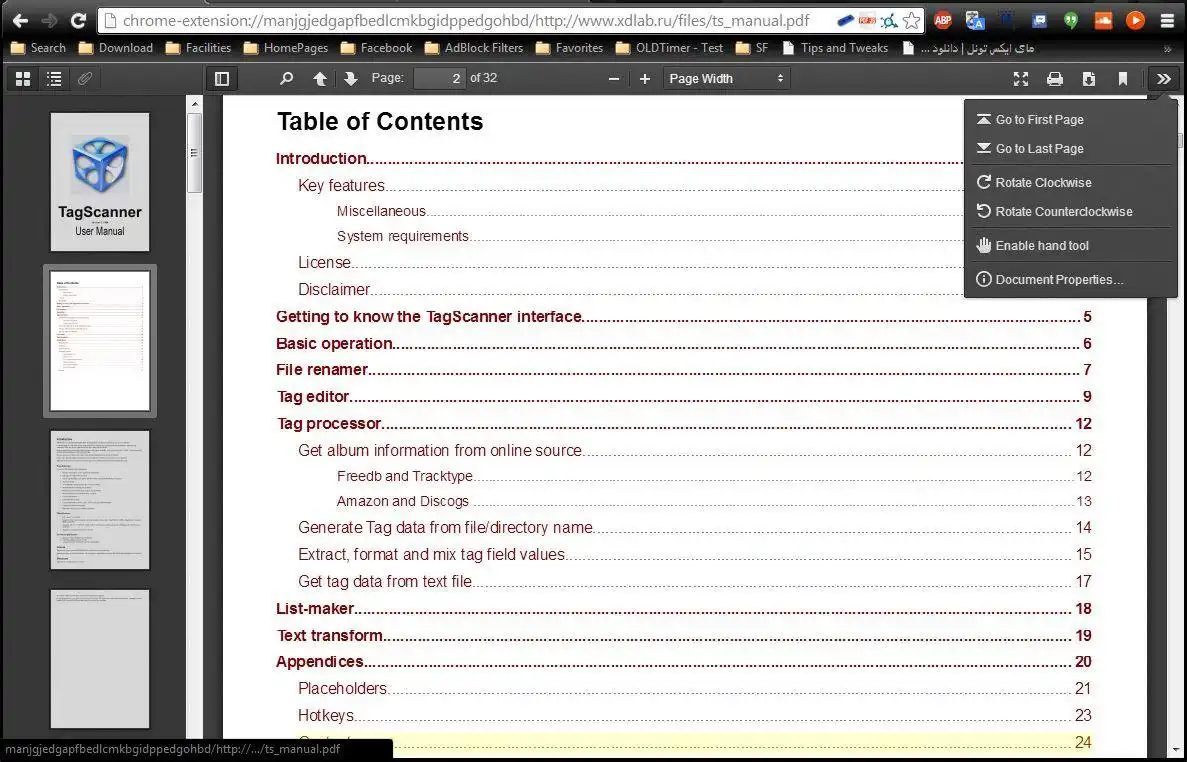The image size is (1187, 762).
Task: Click the orange play button extension
Action: click(x=1135, y=20)
